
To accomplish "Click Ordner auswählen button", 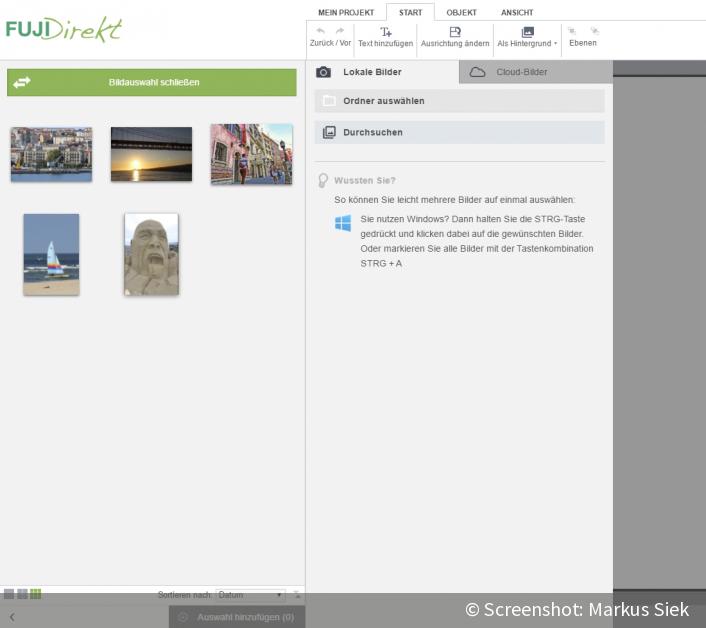I will (460, 101).
